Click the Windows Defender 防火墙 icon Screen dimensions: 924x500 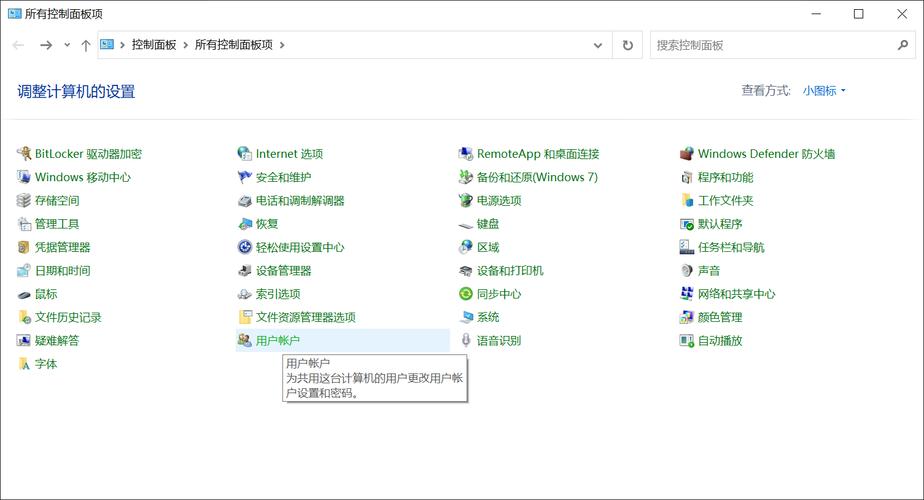click(687, 154)
